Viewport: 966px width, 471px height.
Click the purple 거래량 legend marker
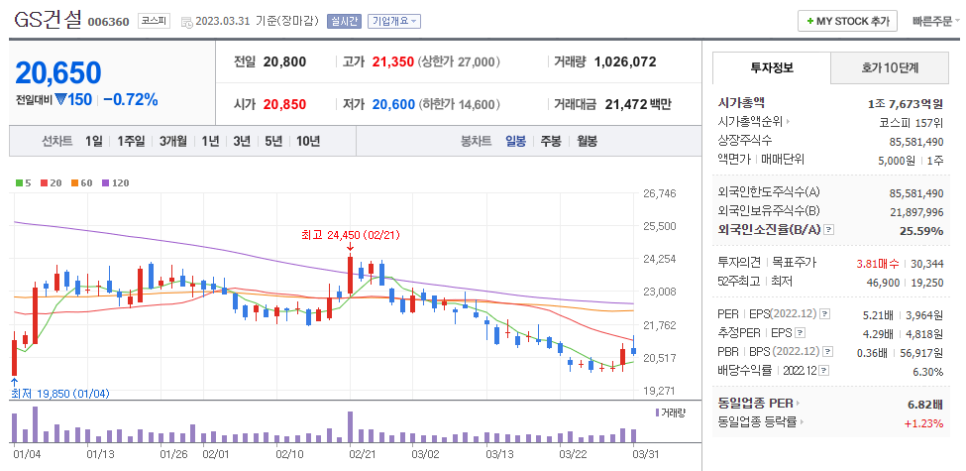click(657, 412)
